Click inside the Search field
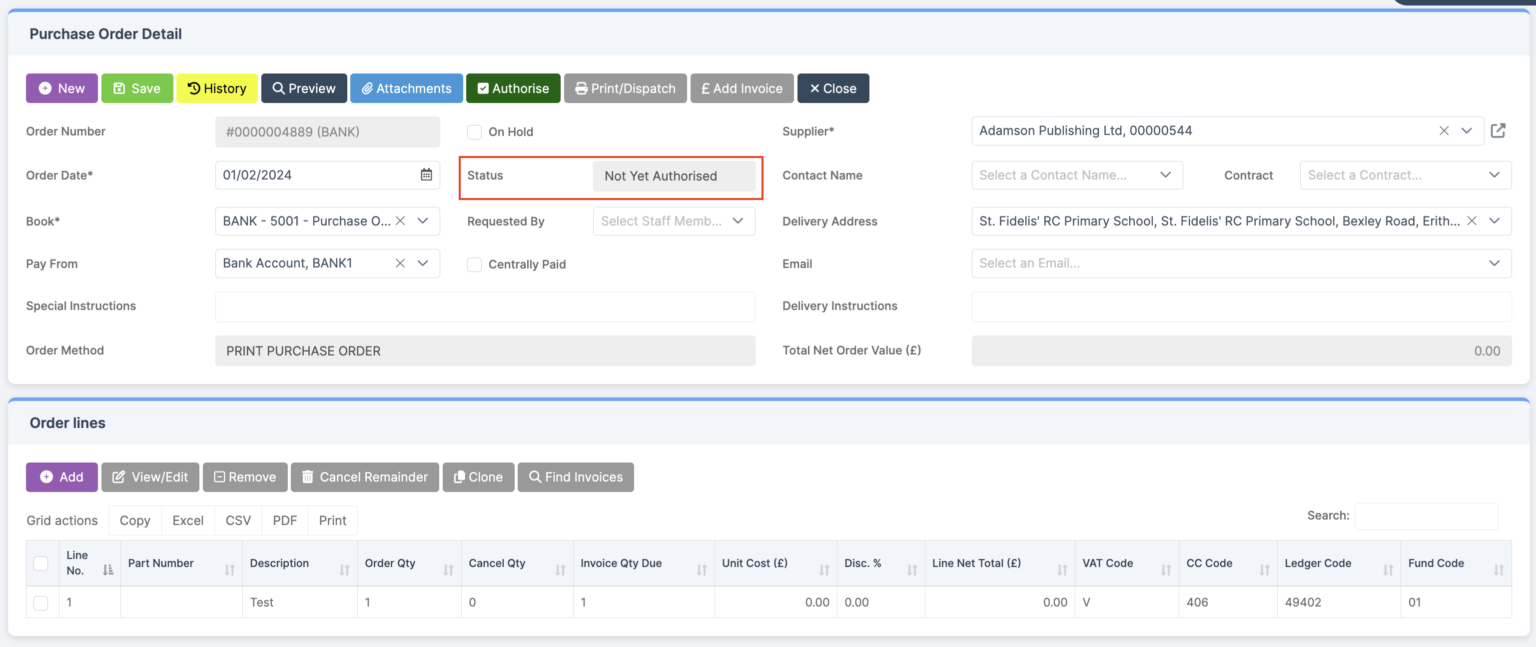The height and width of the screenshot is (647, 1536). (x=1427, y=515)
